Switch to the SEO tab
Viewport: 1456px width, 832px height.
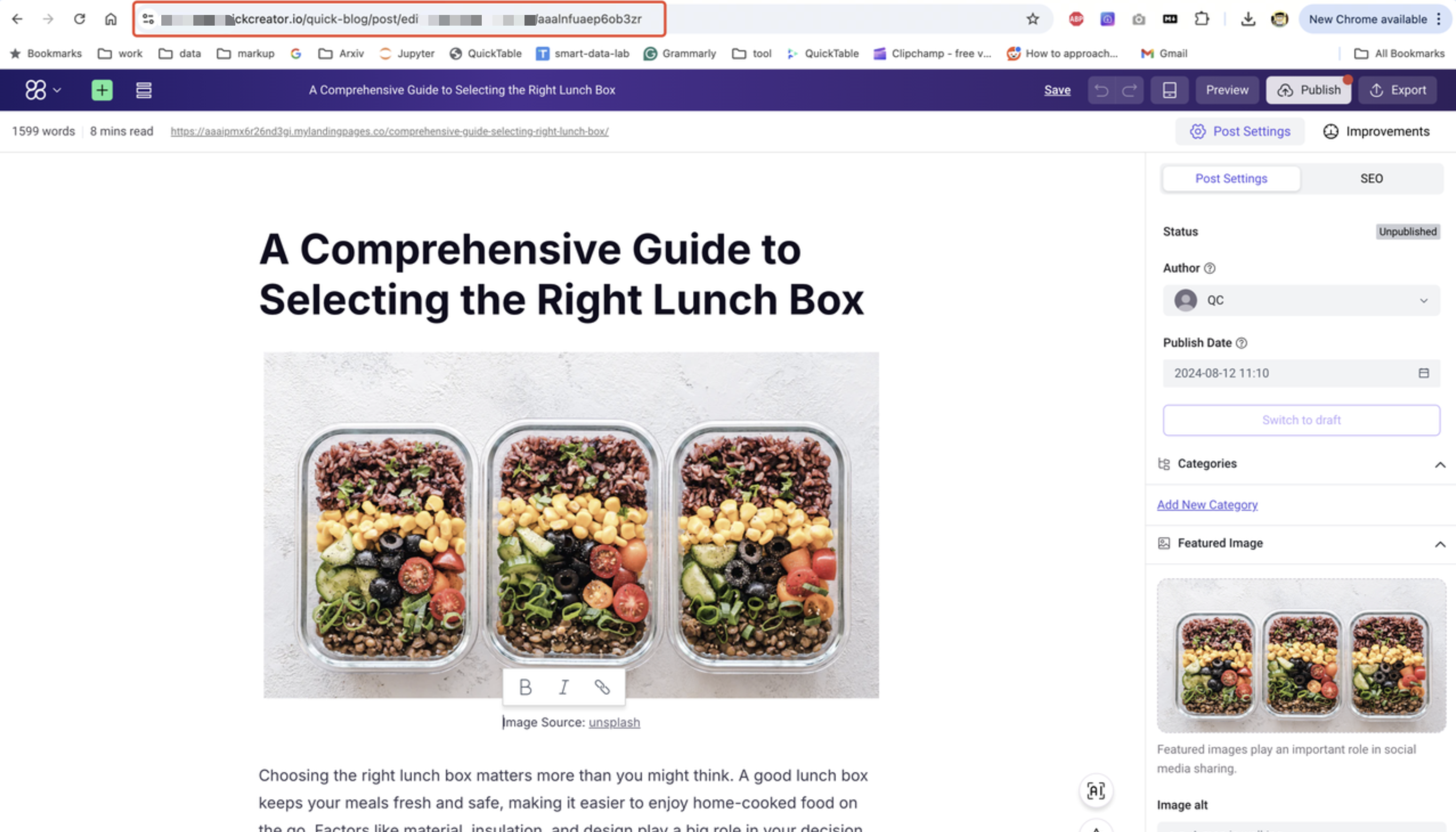pos(1371,178)
